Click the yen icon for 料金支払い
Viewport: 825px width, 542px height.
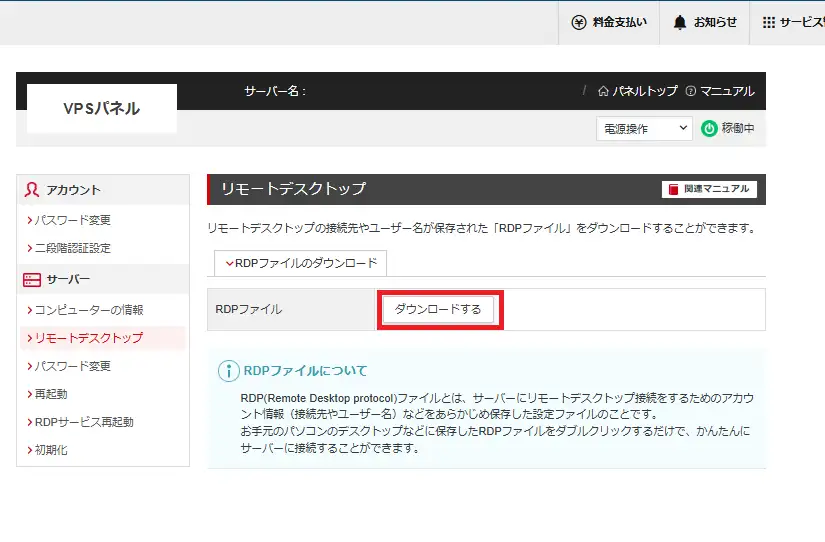click(x=579, y=22)
